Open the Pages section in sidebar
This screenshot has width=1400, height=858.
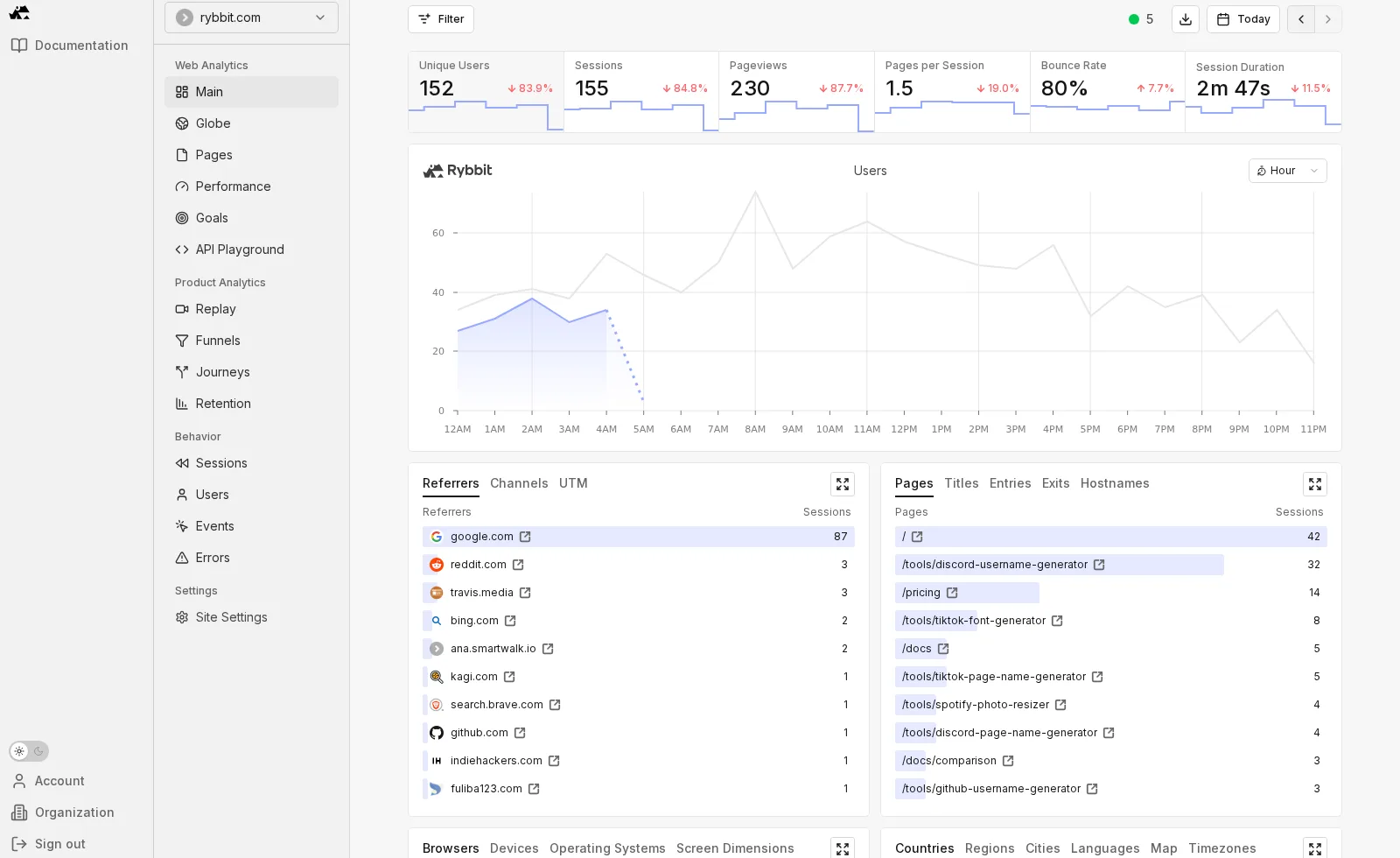(x=251, y=155)
